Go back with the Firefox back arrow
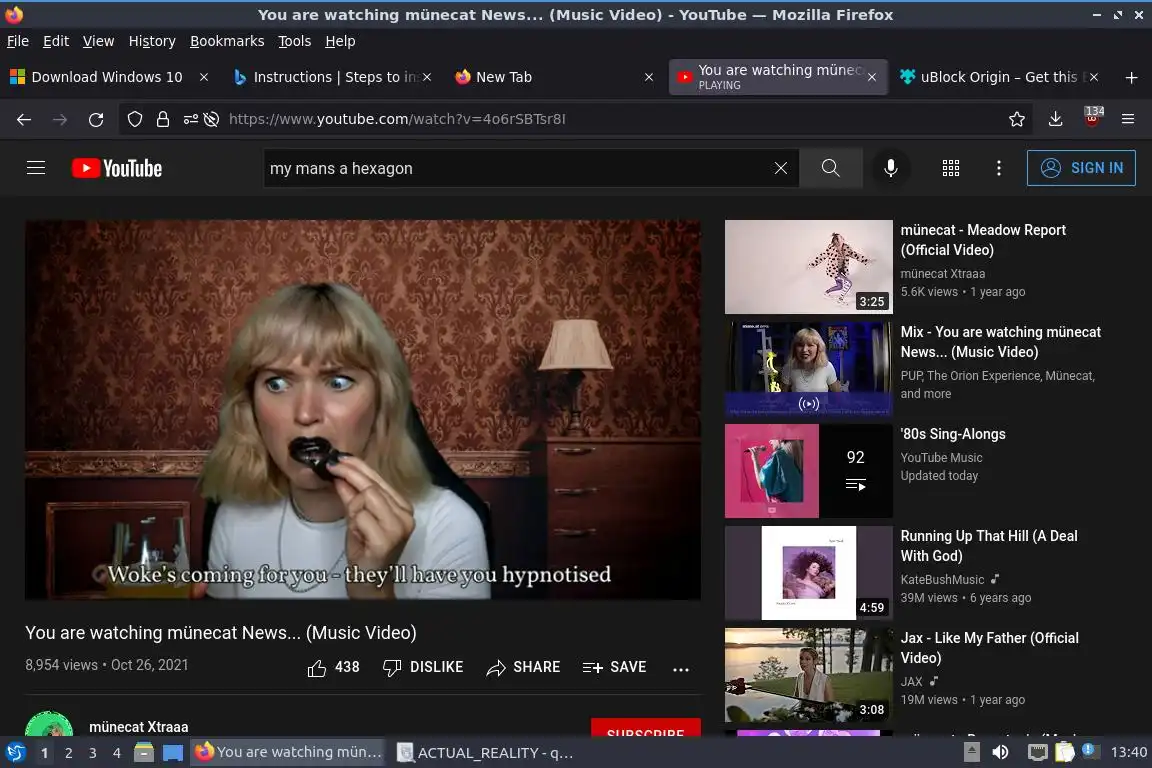 [24, 119]
